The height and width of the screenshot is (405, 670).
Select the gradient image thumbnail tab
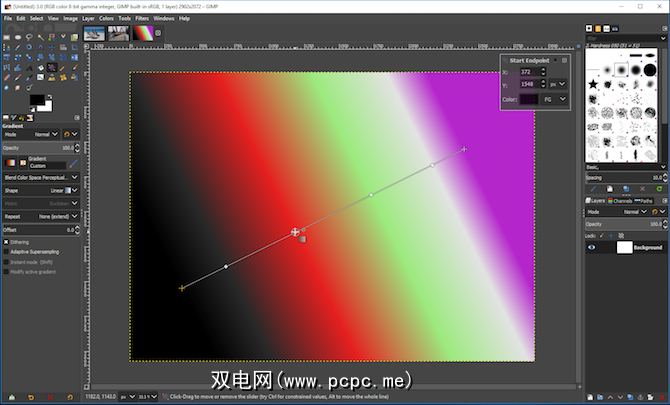tap(146, 33)
